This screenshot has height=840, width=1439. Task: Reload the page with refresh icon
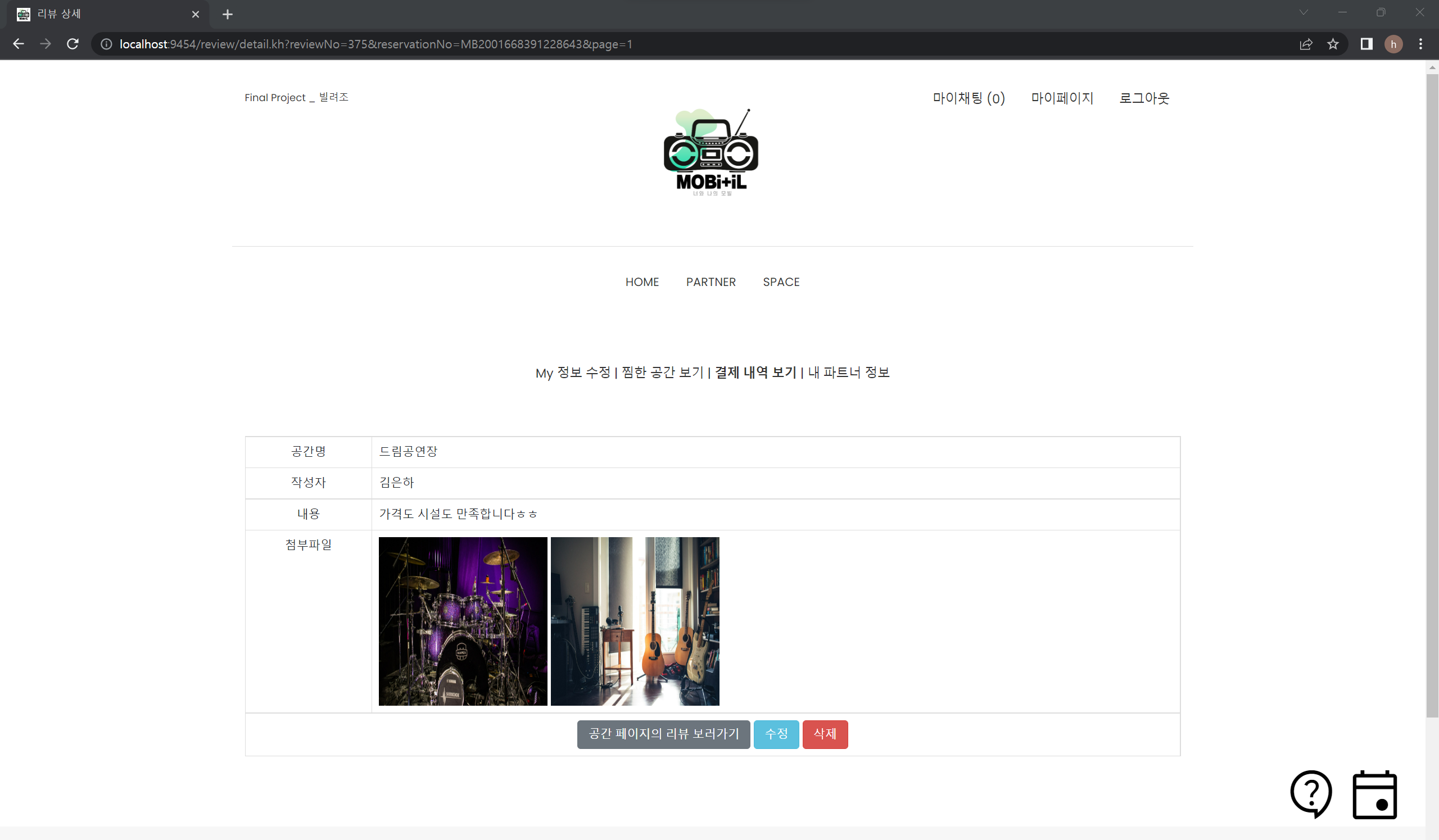(x=73, y=44)
